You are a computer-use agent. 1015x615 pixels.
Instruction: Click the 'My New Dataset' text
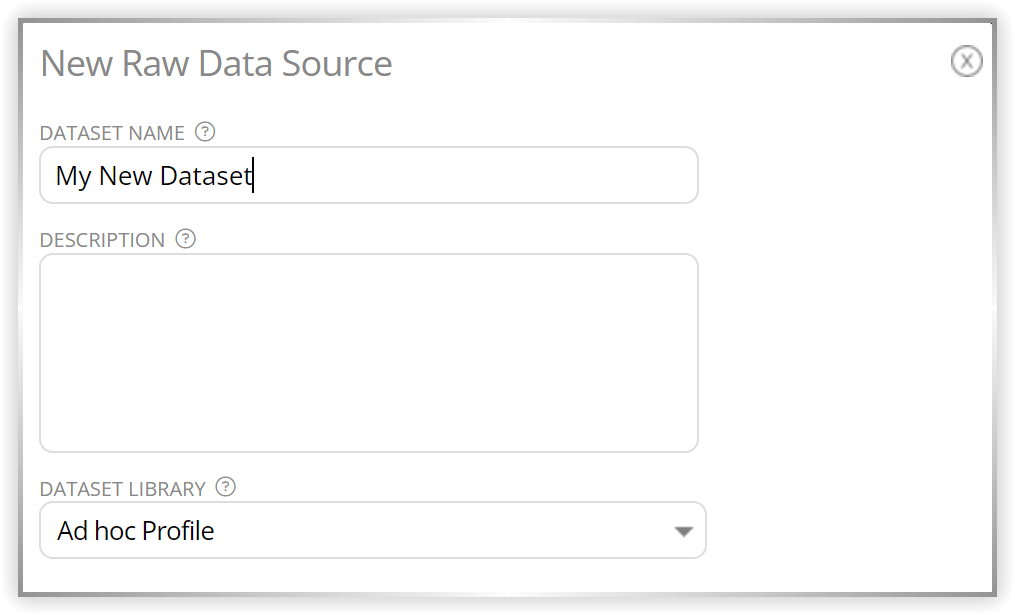pos(153,176)
